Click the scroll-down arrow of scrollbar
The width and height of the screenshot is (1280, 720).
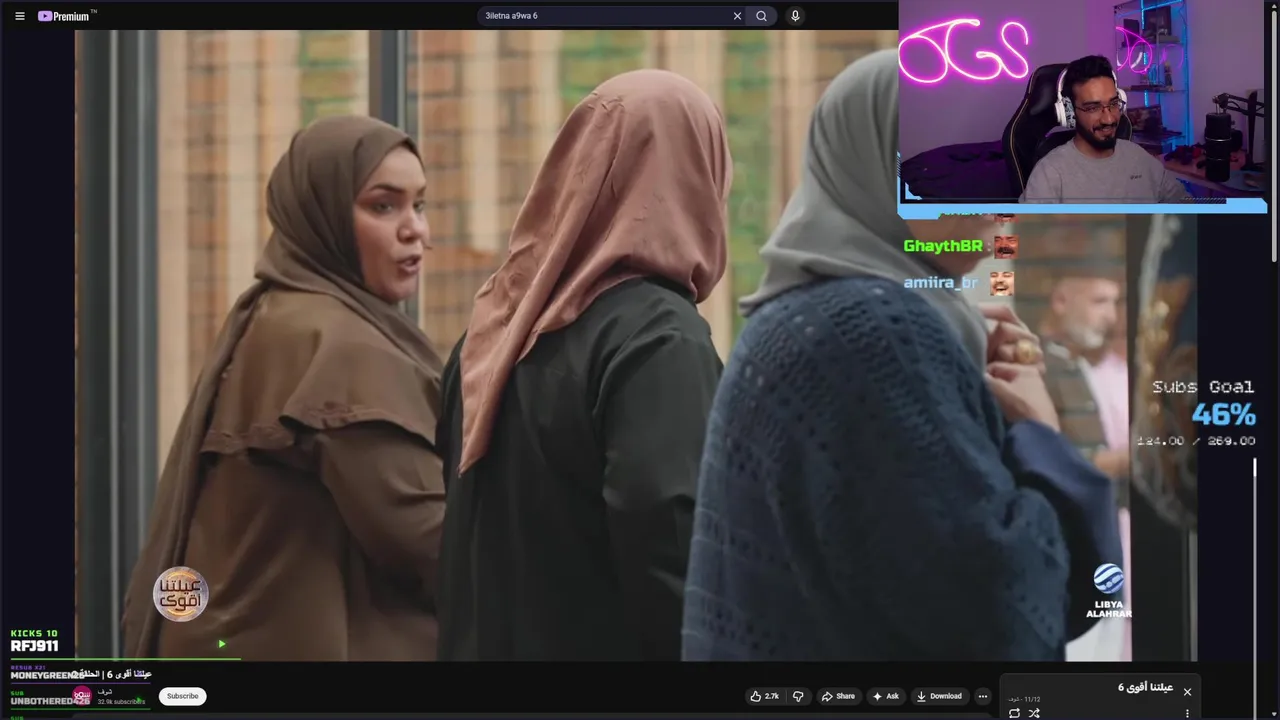pos(1273,714)
